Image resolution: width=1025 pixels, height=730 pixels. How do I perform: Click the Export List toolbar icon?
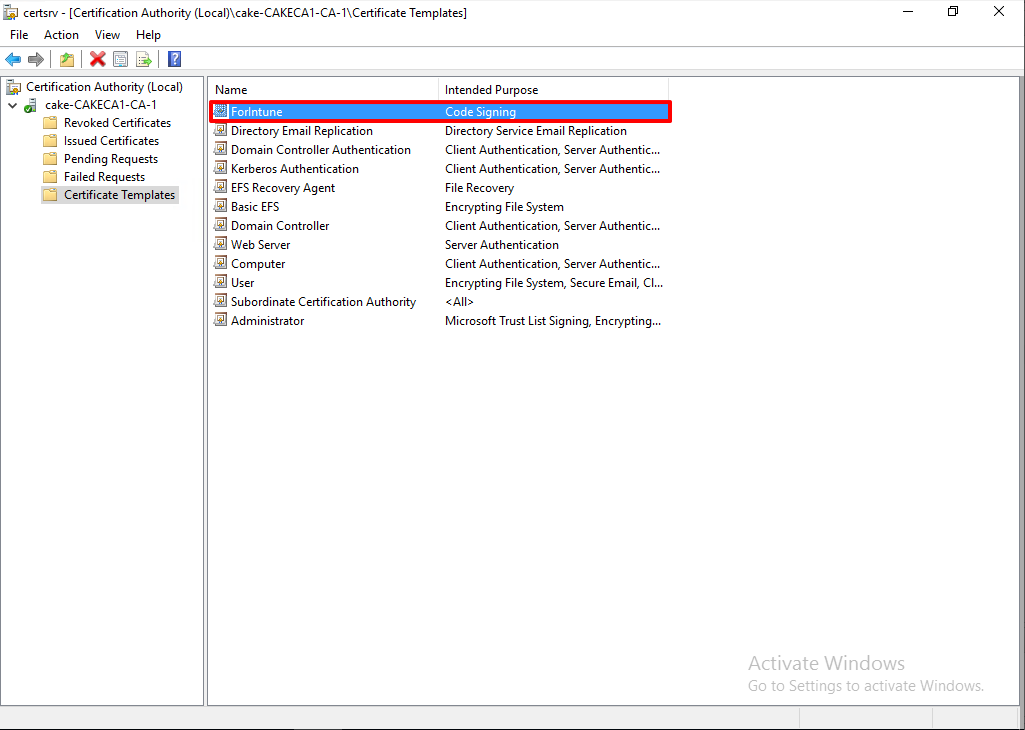pyautogui.click(x=144, y=59)
